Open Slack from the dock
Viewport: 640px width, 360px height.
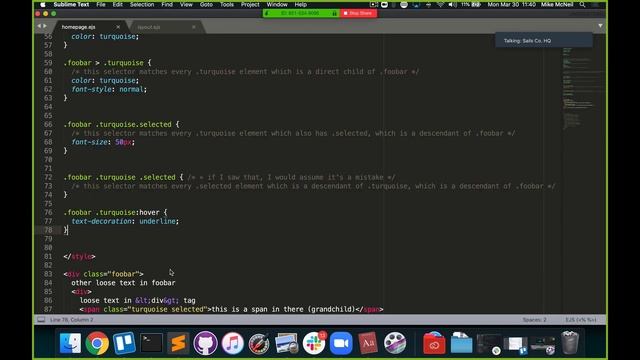click(314, 343)
